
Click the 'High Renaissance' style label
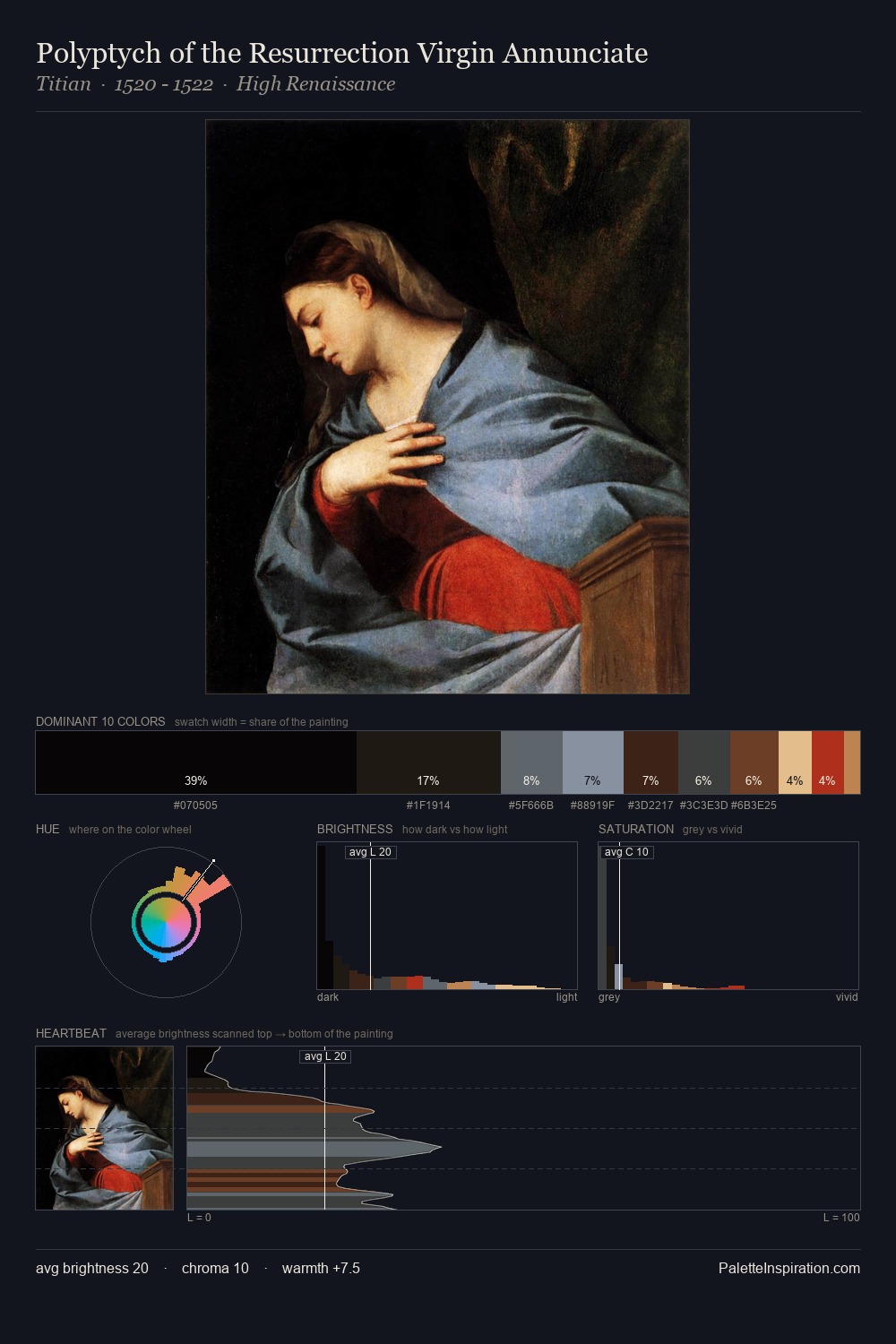click(315, 84)
